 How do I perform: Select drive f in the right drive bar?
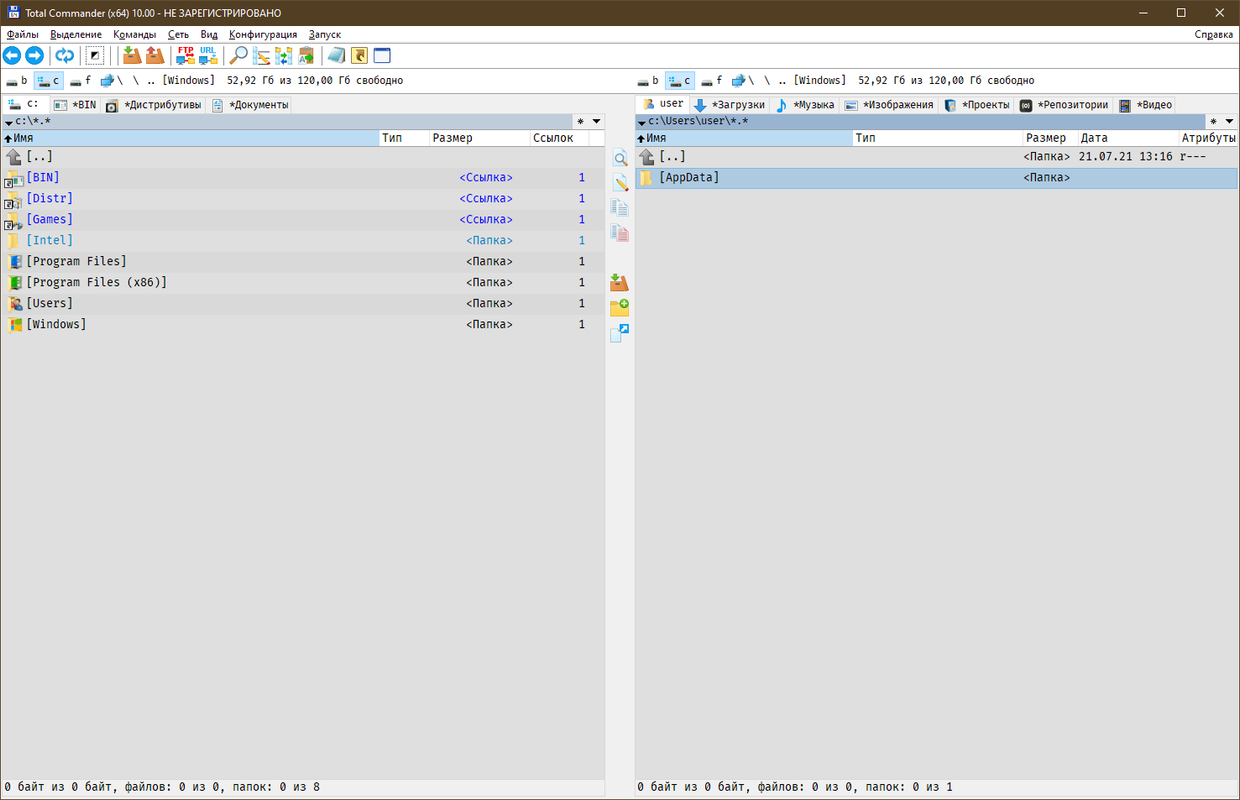[x=713, y=81]
